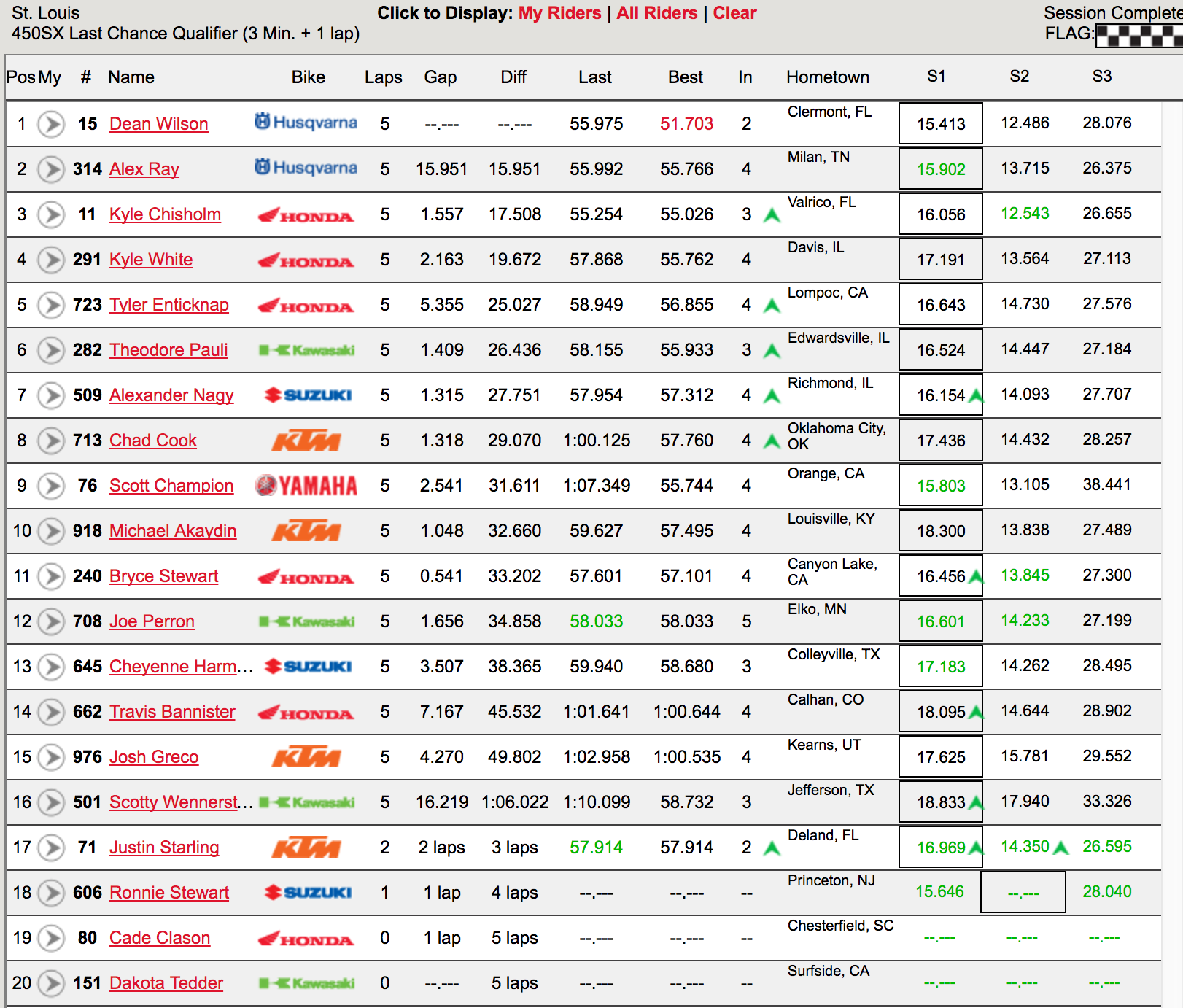Toggle My Riders arrow for Bryce Stewart
1183x1008 pixels.
coord(51,576)
